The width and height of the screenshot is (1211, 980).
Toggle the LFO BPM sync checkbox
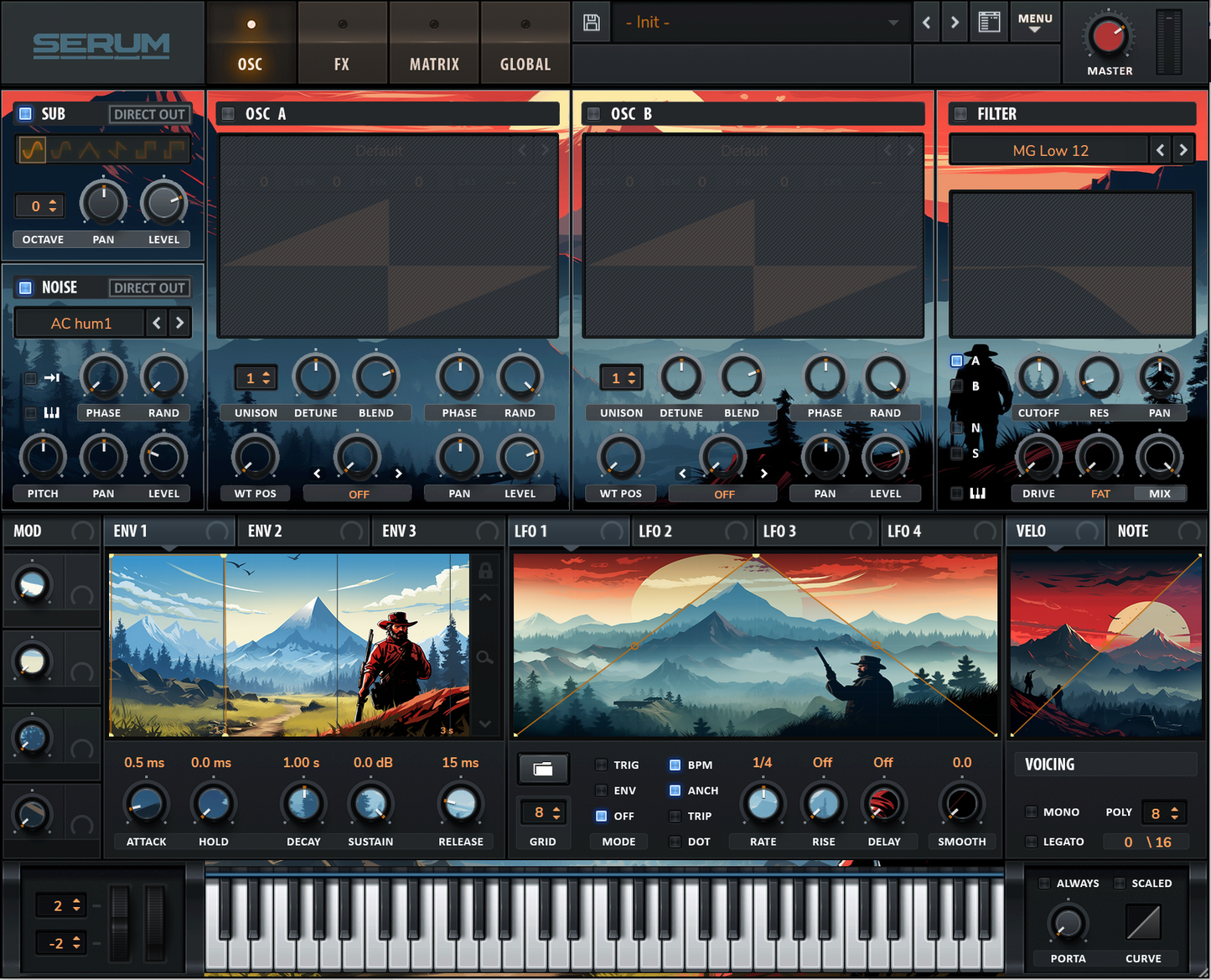(675, 765)
